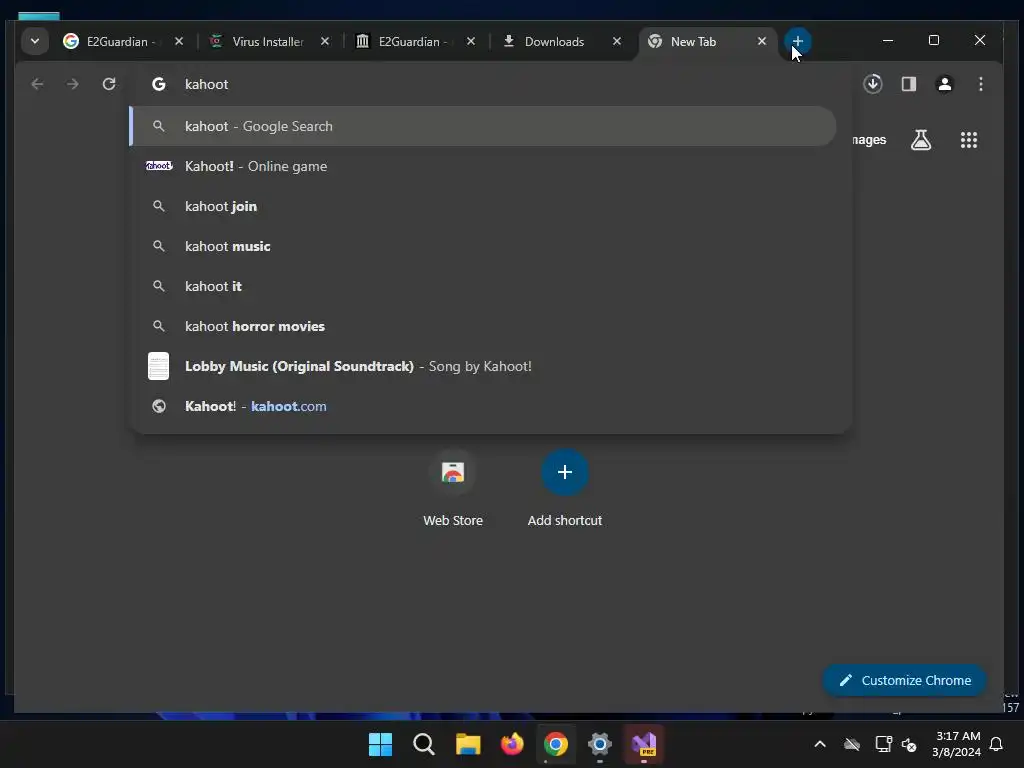Viewport: 1024px width, 768px height.
Task: Open the Chrome downloads toolbar icon
Action: (x=873, y=84)
